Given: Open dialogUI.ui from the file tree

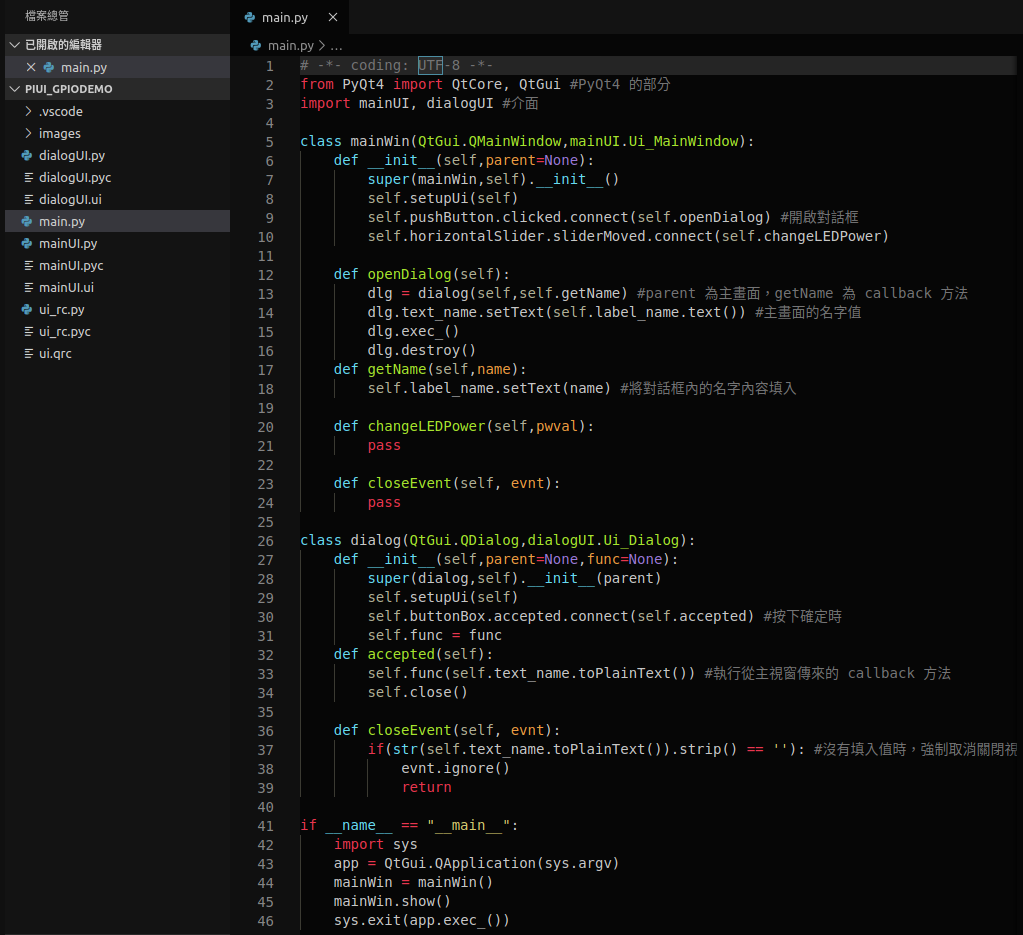Looking at the screenshot, I should (117, 200).
